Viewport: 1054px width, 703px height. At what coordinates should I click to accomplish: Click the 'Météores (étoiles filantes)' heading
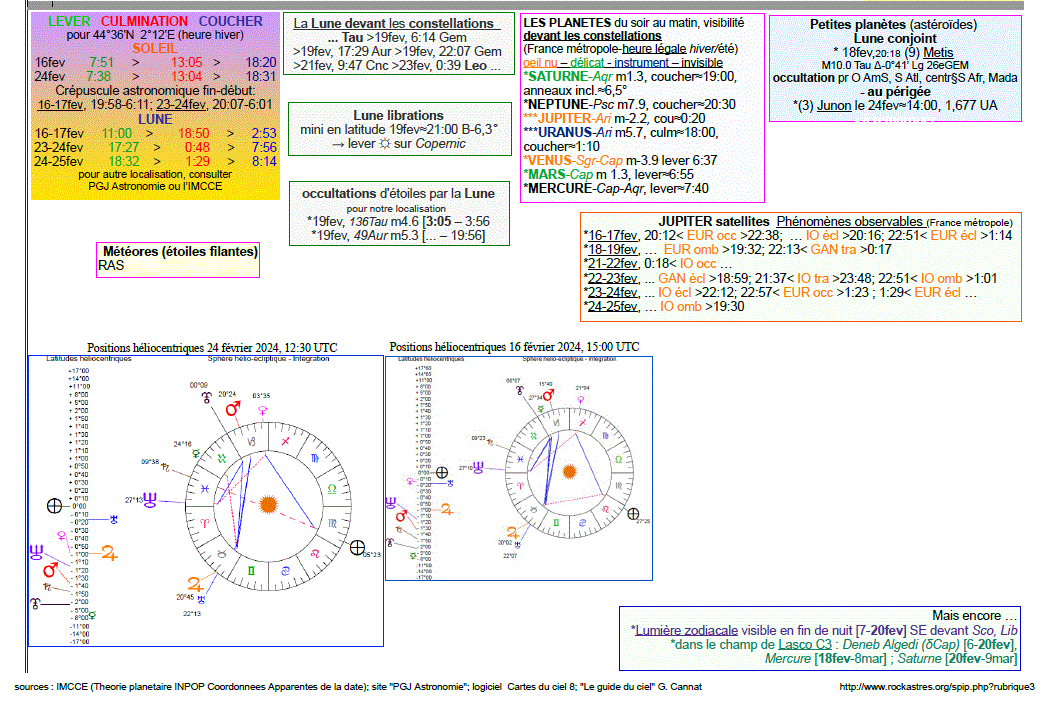[180, 251]
